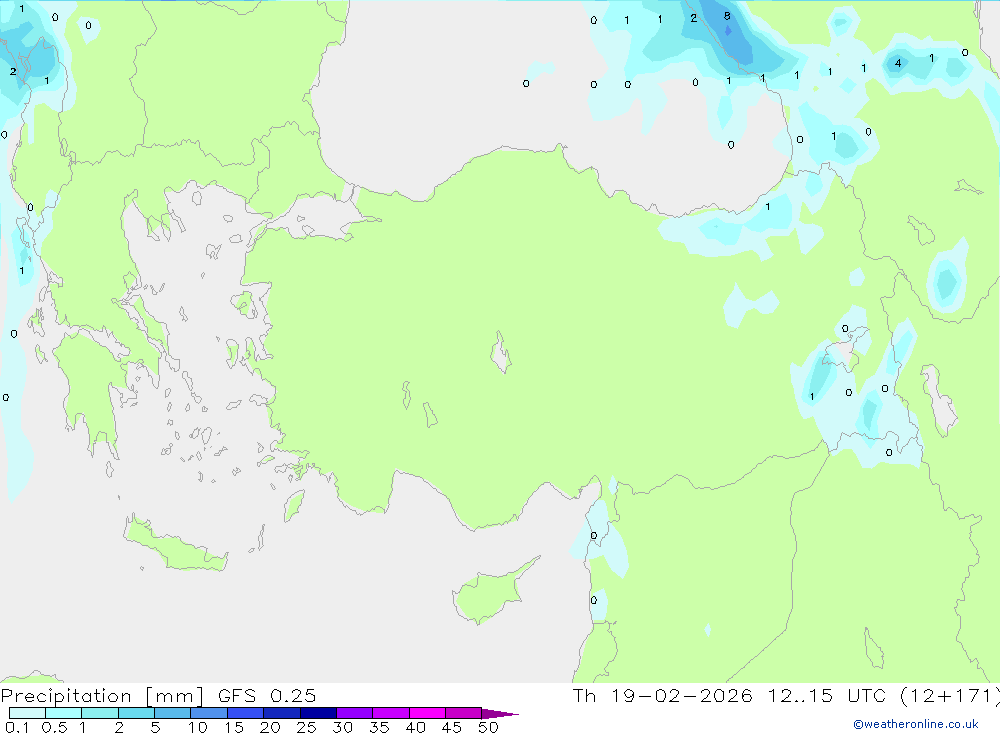Click the '45' legend value
The width and height of the screenshot is (1000, 733).
point(452,727)
